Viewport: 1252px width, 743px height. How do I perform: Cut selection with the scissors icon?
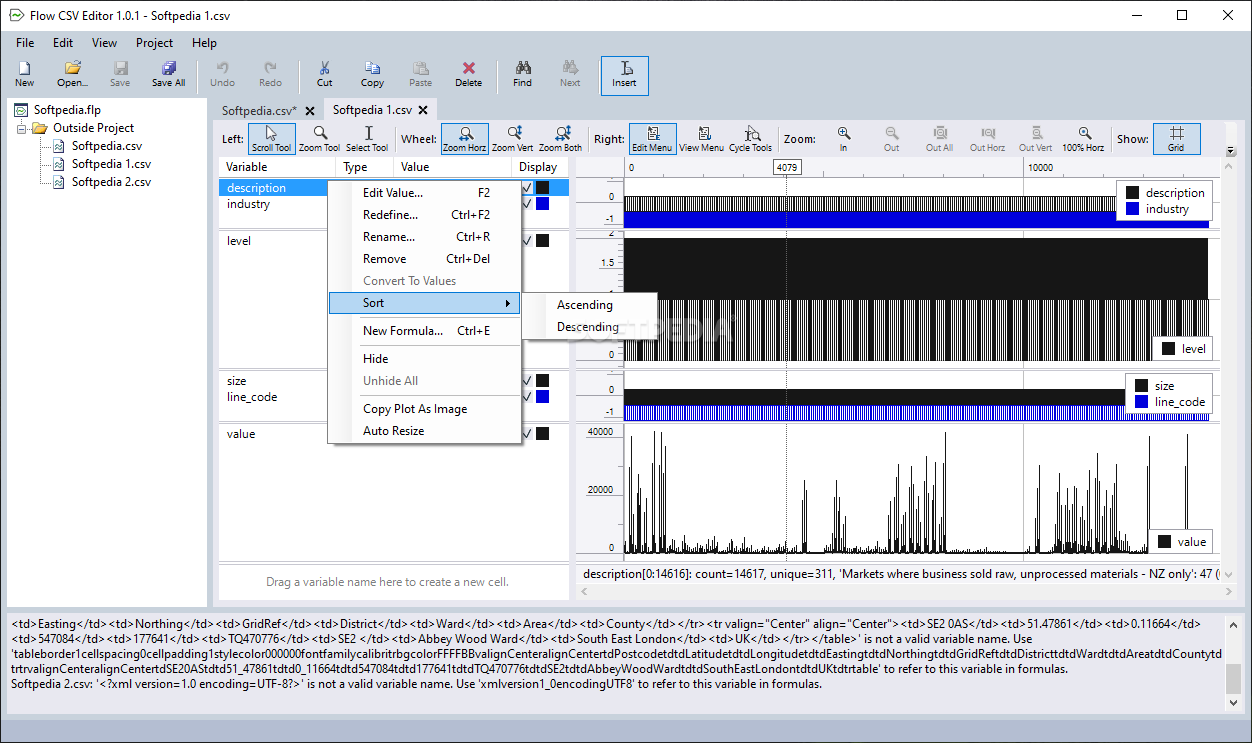[x=324, y=75]
